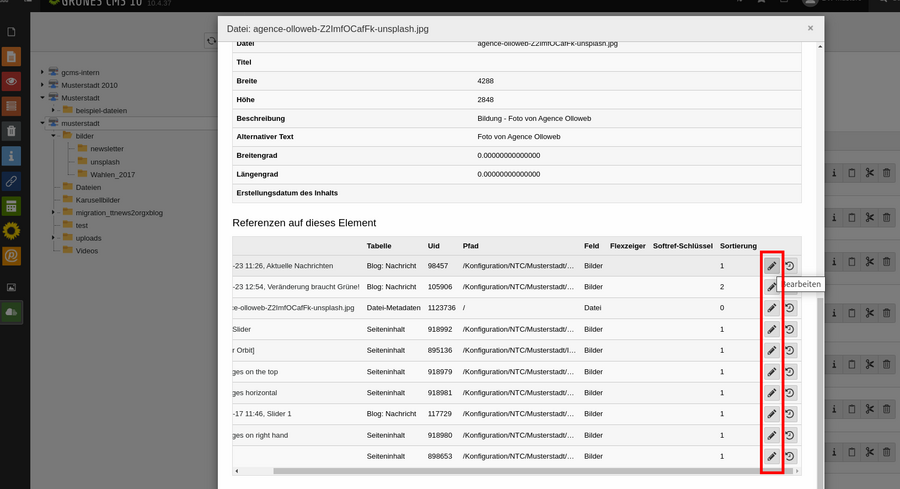The height and width of the screenshot is (489, 900).
Task: Click the Höhe value 2848
Action: pos(485,99)
